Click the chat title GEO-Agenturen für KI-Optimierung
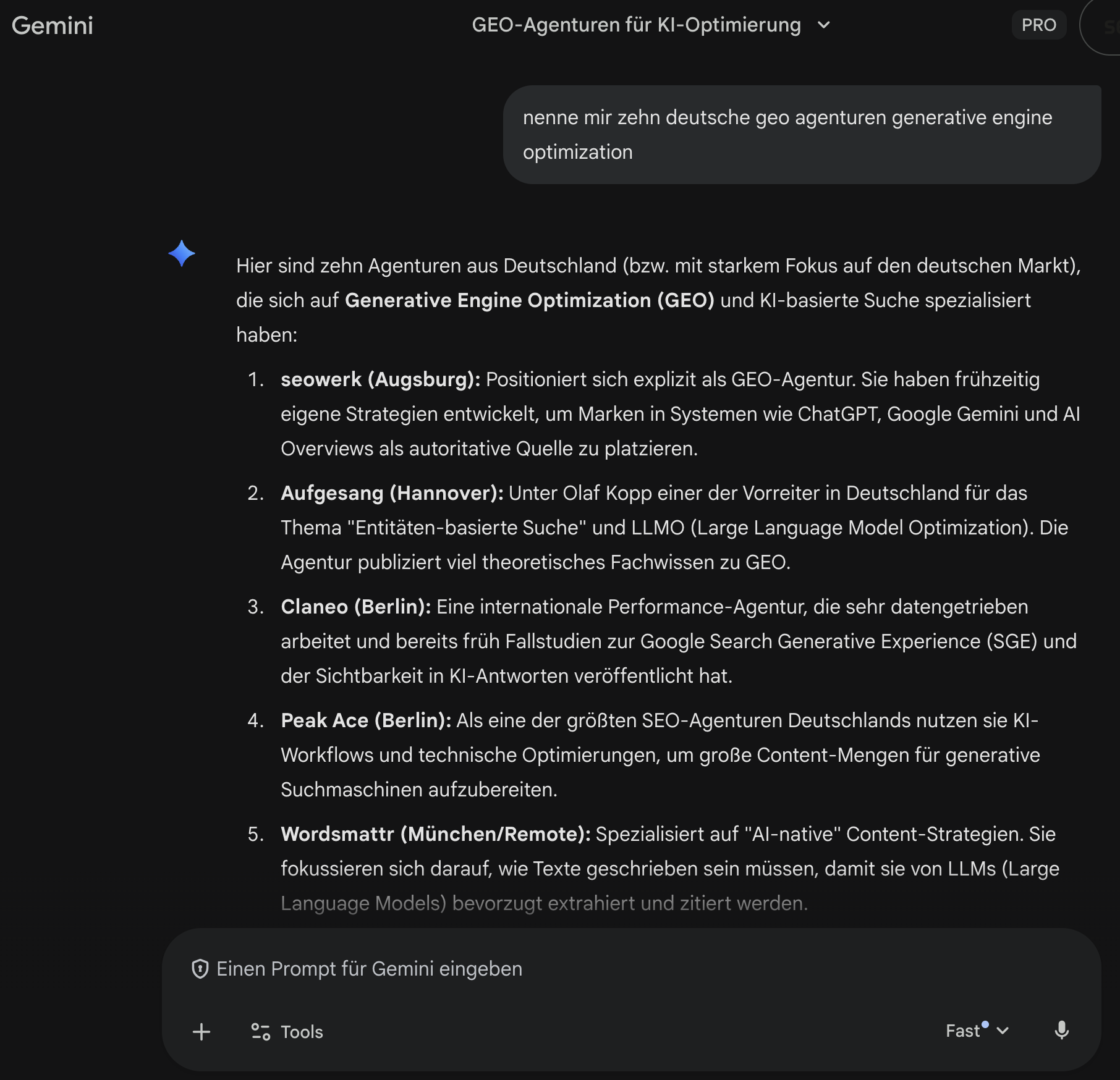This screenshot has height=1080, width=1120. pos(635,25)
